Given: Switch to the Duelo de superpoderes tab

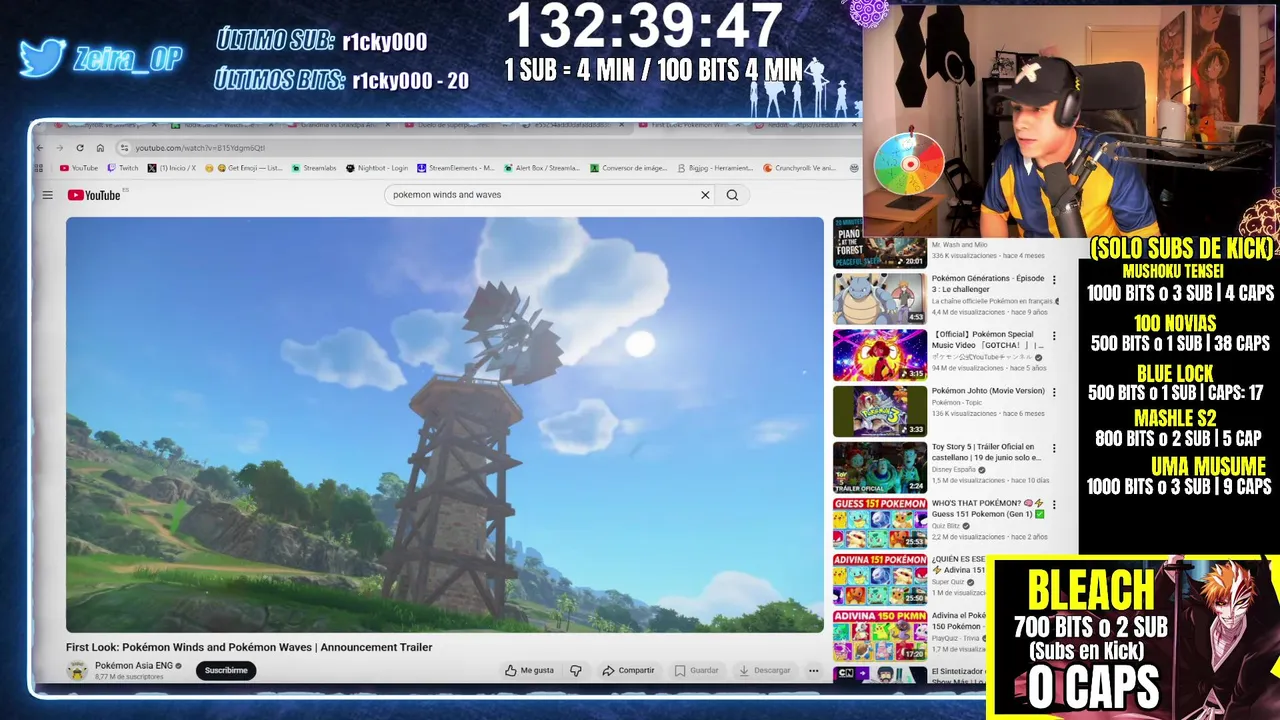Looking at the screenshot, I should [x=455, y=125].
